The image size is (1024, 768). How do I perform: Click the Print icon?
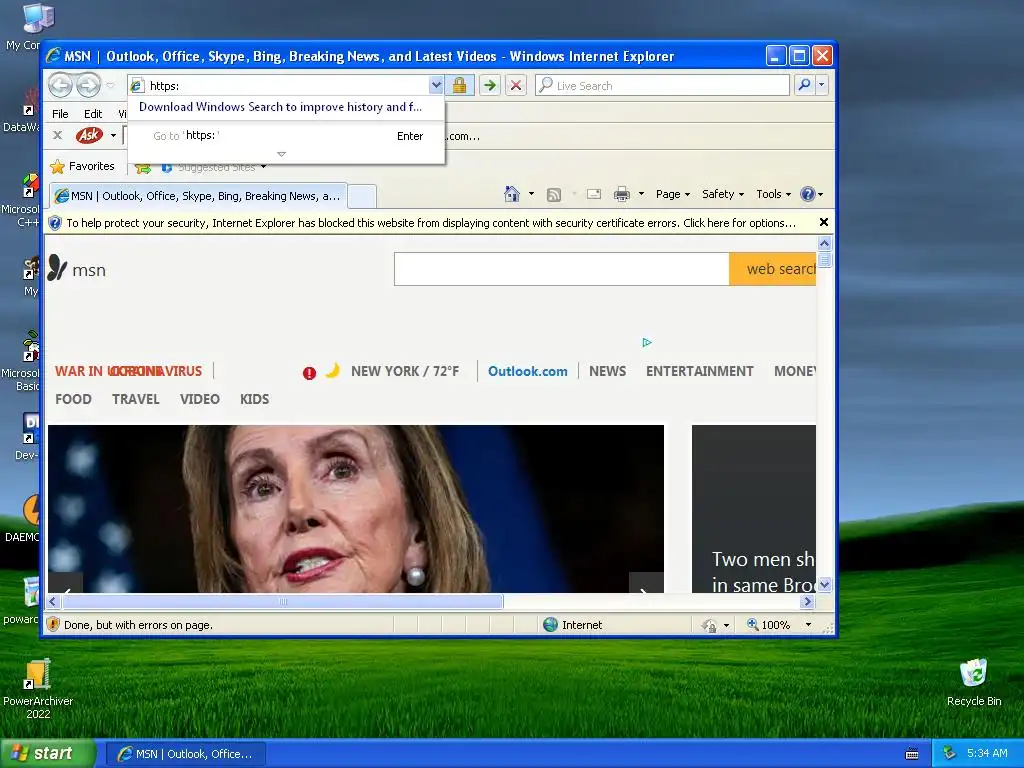[x=622, y=194]
